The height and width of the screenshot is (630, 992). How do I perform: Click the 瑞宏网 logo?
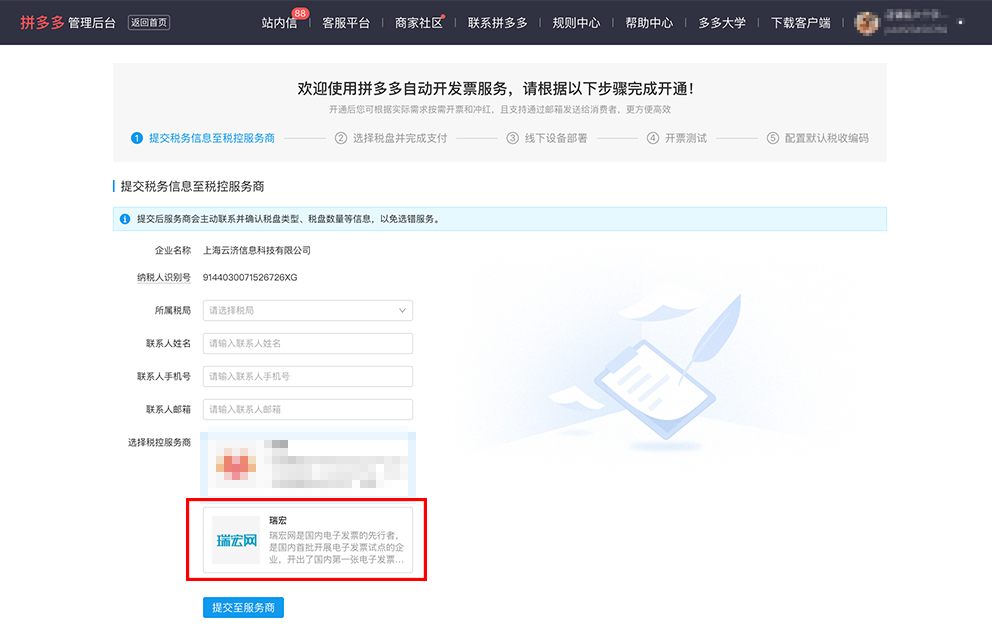tap(236, 540)
